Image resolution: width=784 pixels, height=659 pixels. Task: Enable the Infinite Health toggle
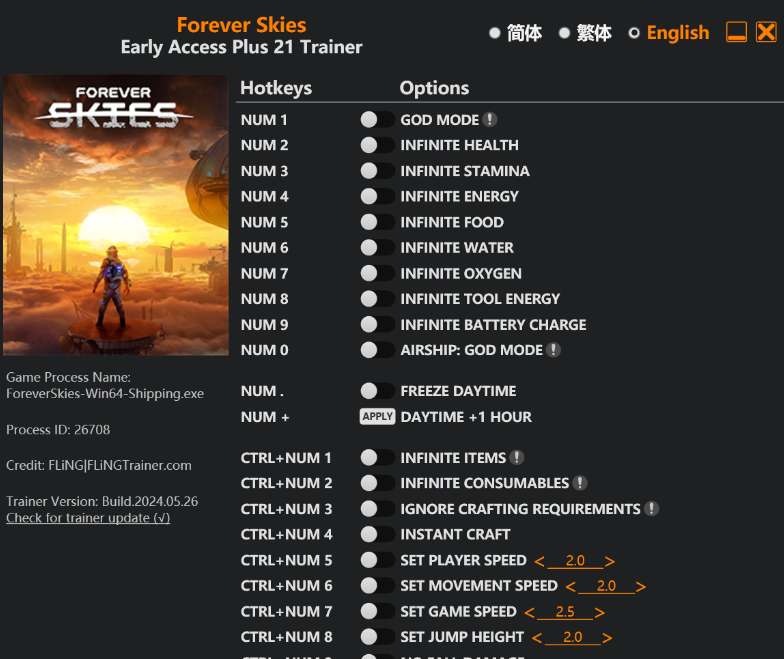coord(377,145)
